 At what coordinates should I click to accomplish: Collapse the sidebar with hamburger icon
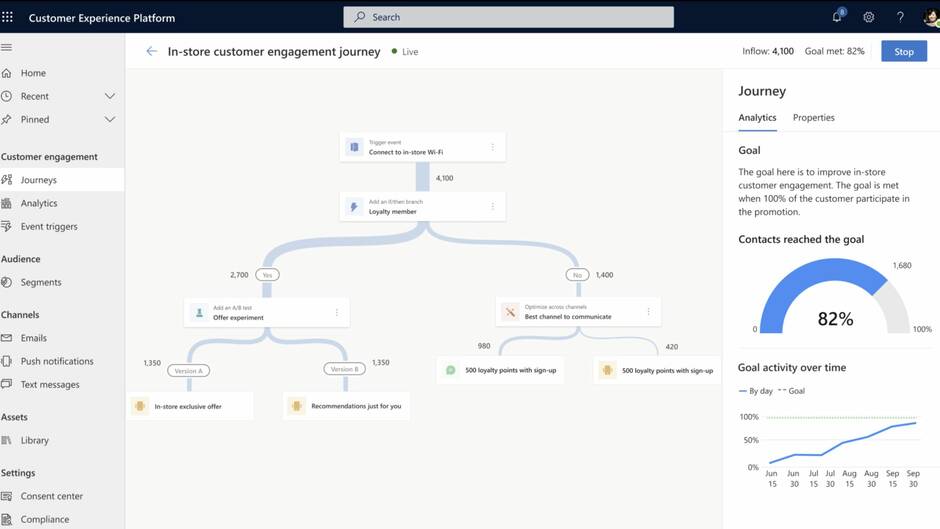click(x=7, y=47)
